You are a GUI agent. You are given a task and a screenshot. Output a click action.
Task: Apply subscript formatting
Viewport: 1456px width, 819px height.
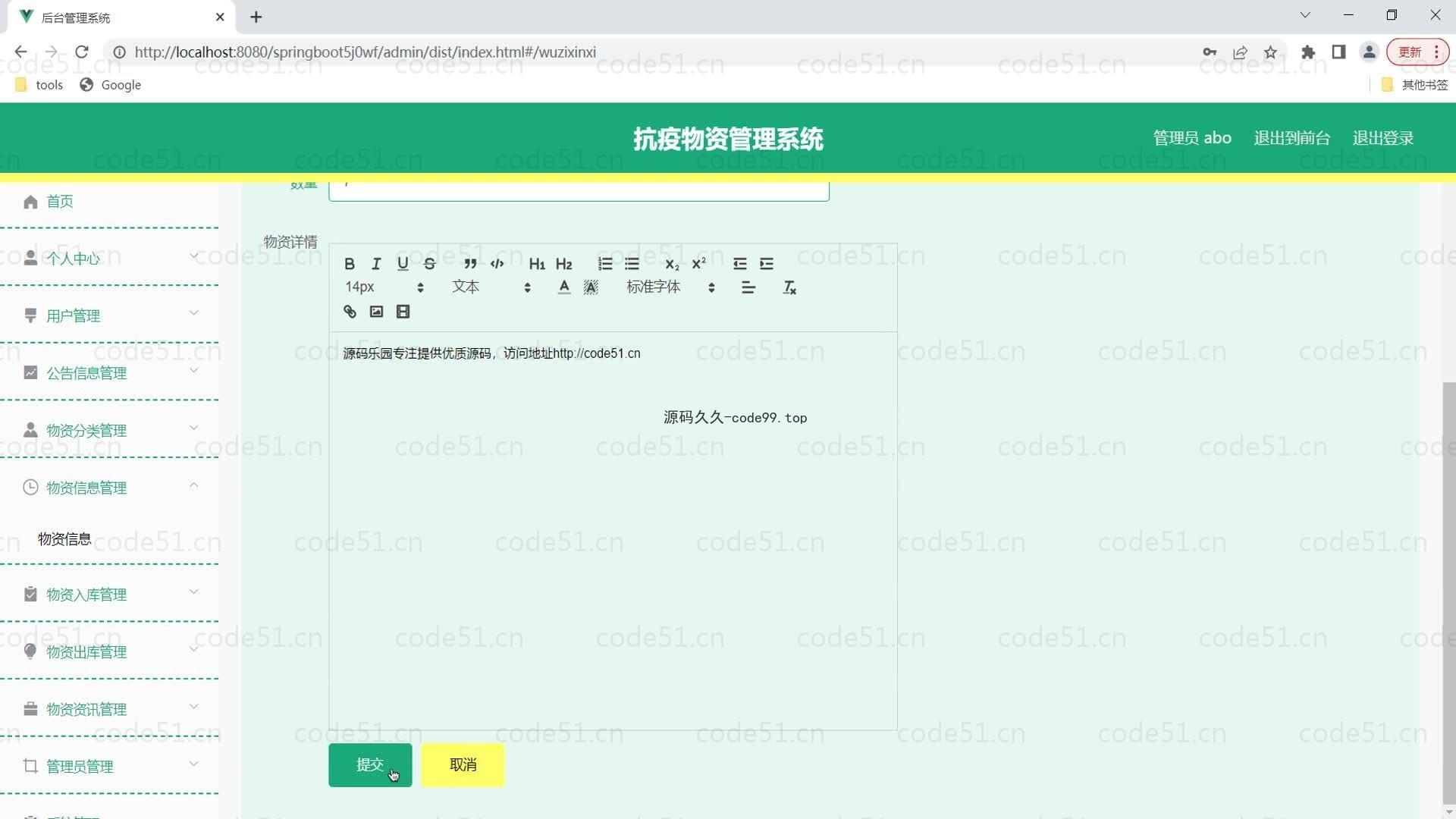672,264
